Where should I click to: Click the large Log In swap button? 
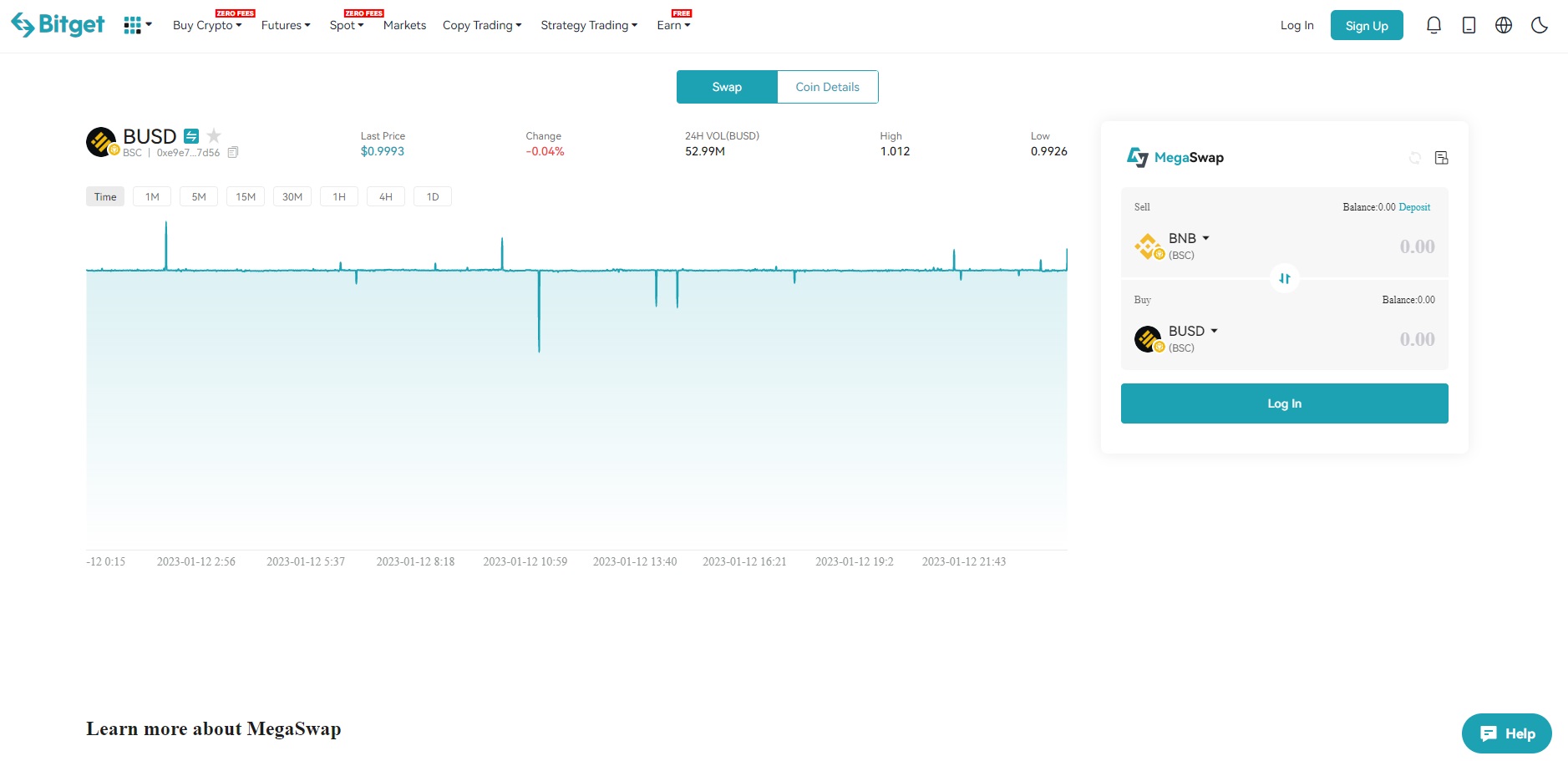(x=1285, y=403)
